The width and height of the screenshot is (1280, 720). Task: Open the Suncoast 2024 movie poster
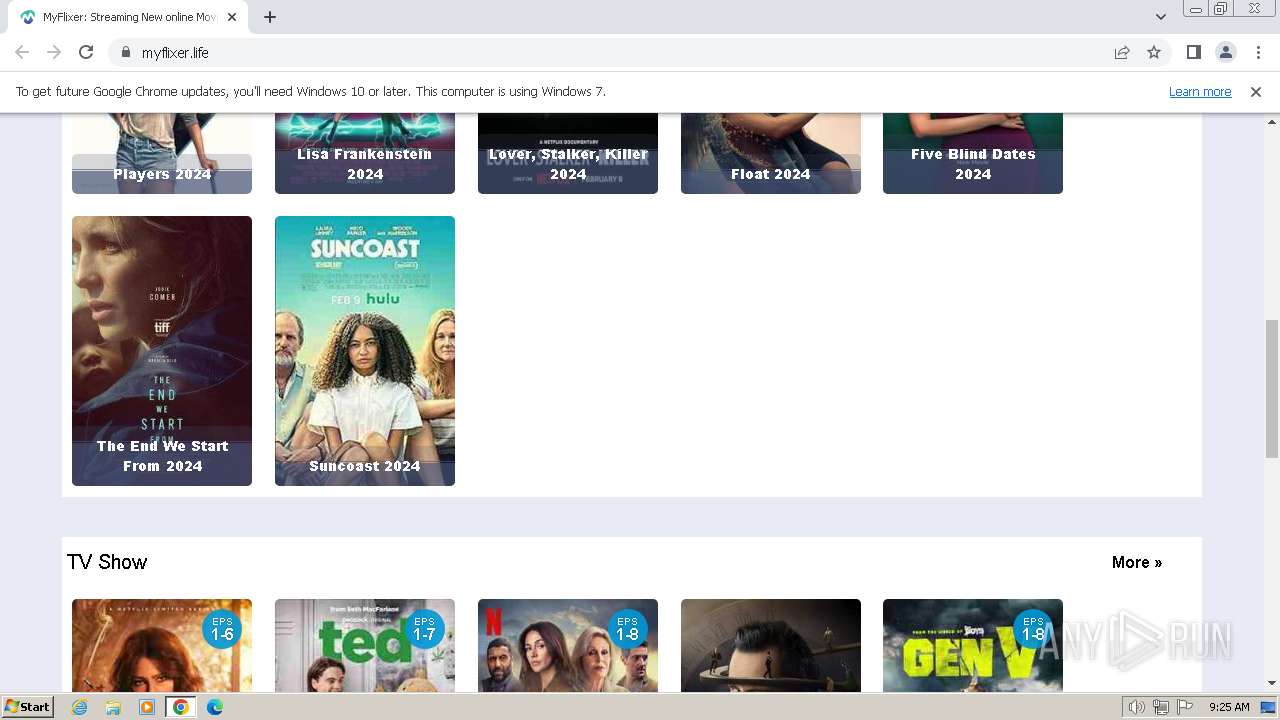(365, 351)
